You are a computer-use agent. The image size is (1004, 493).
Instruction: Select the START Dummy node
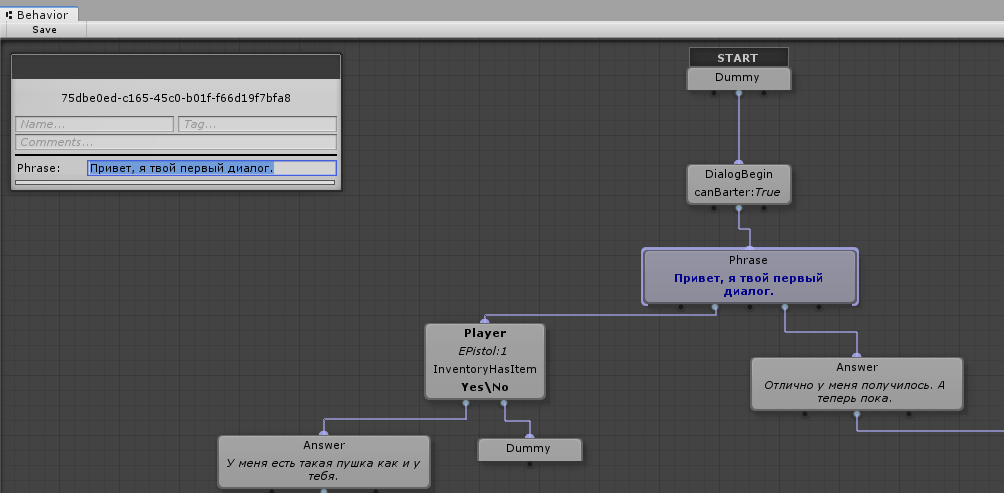(738, 78)
